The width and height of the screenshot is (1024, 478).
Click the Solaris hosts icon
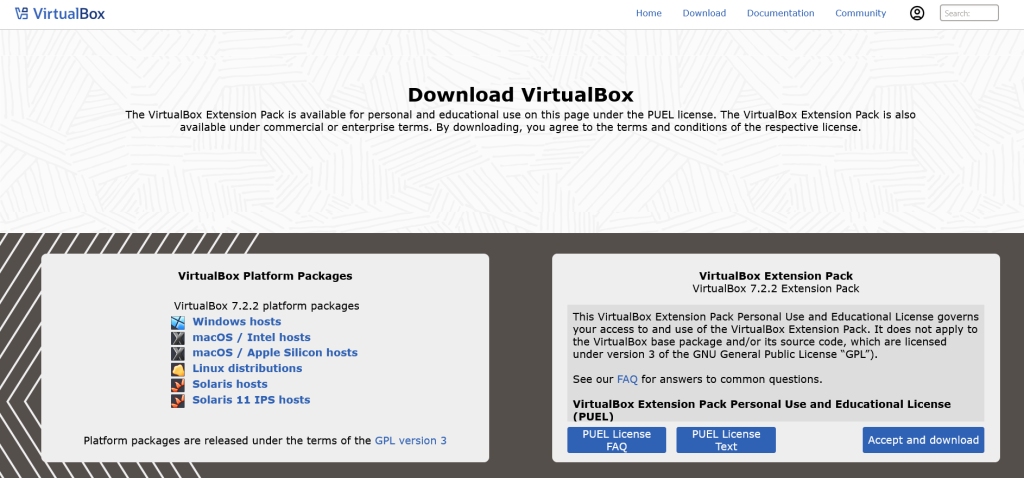pos(178,384)
